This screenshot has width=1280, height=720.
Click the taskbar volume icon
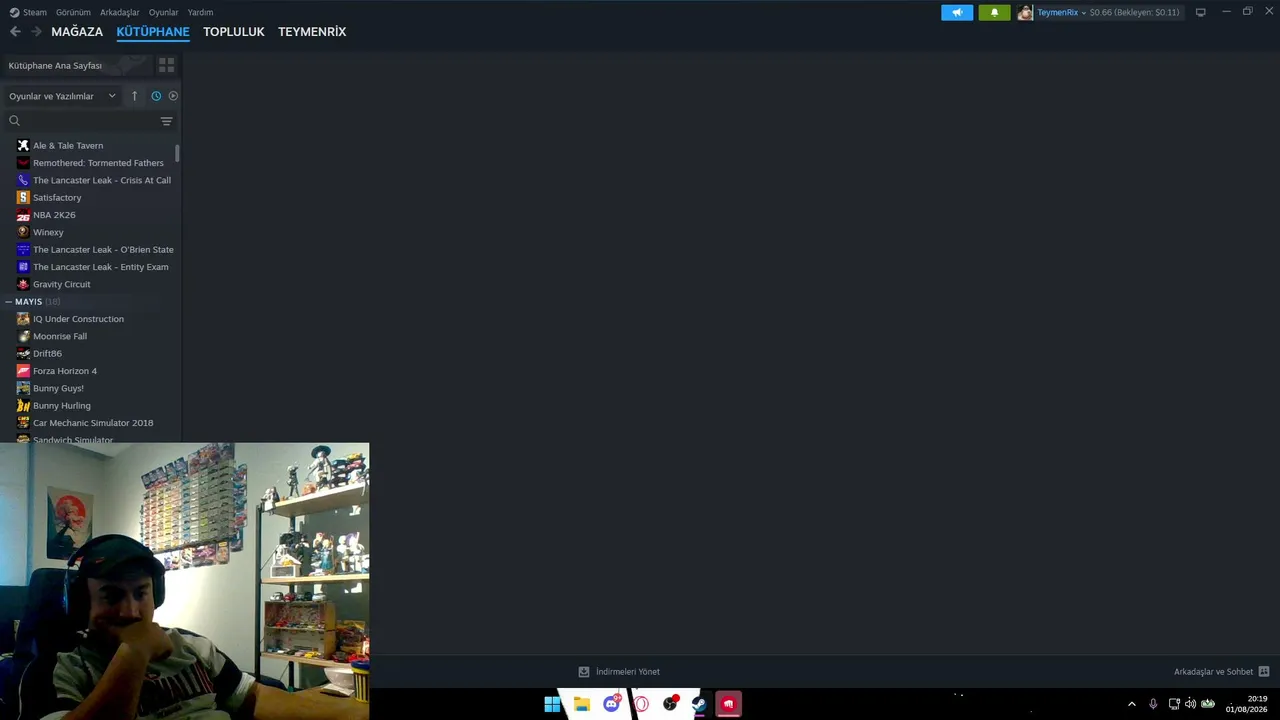[x=1190, y=704]
